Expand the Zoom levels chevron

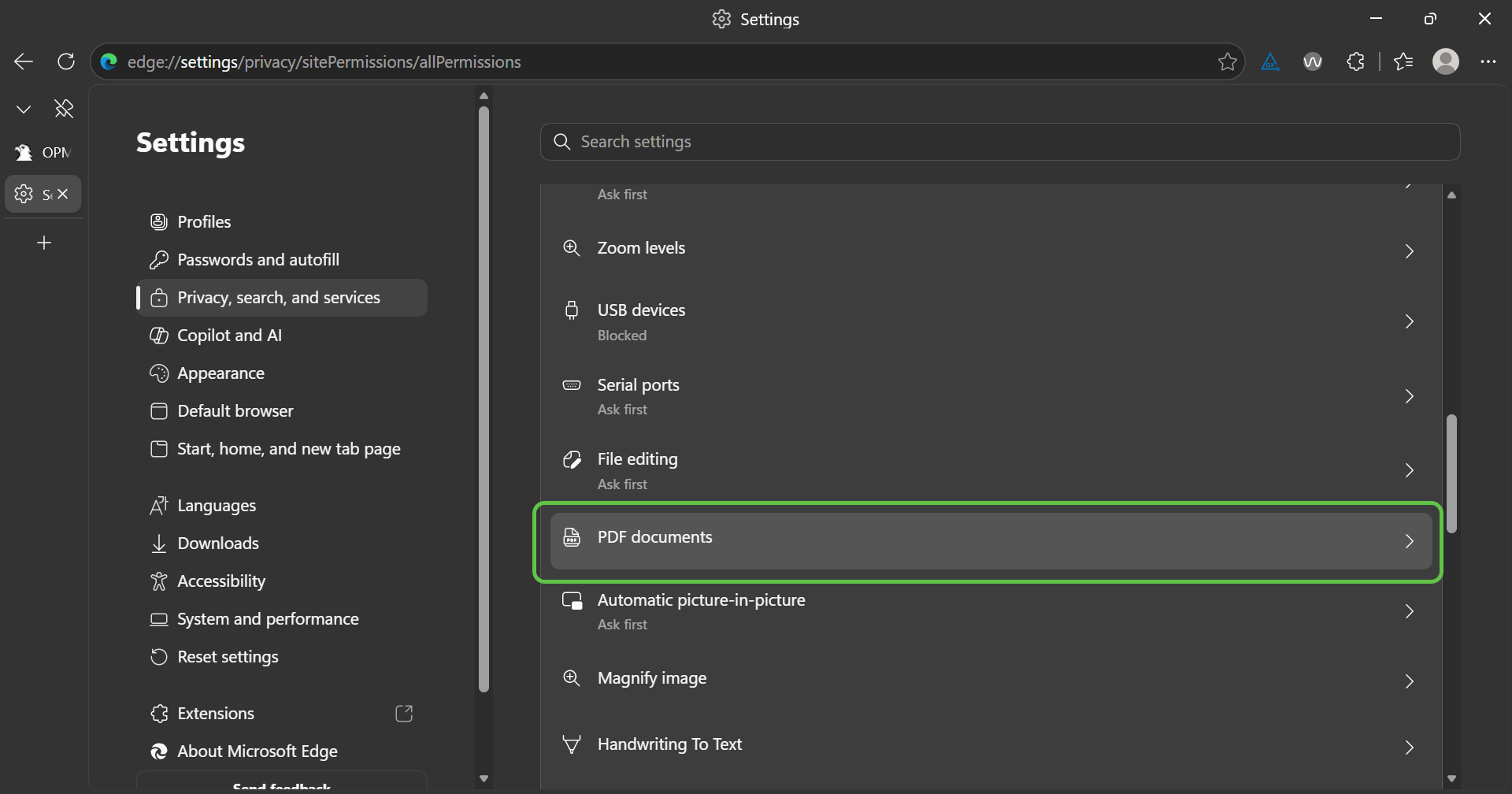tap(1410, 250)
